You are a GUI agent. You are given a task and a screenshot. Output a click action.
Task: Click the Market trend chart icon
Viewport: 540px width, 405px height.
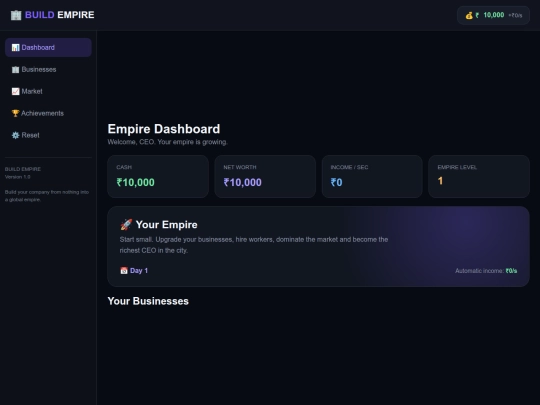[x=15, y=91]
